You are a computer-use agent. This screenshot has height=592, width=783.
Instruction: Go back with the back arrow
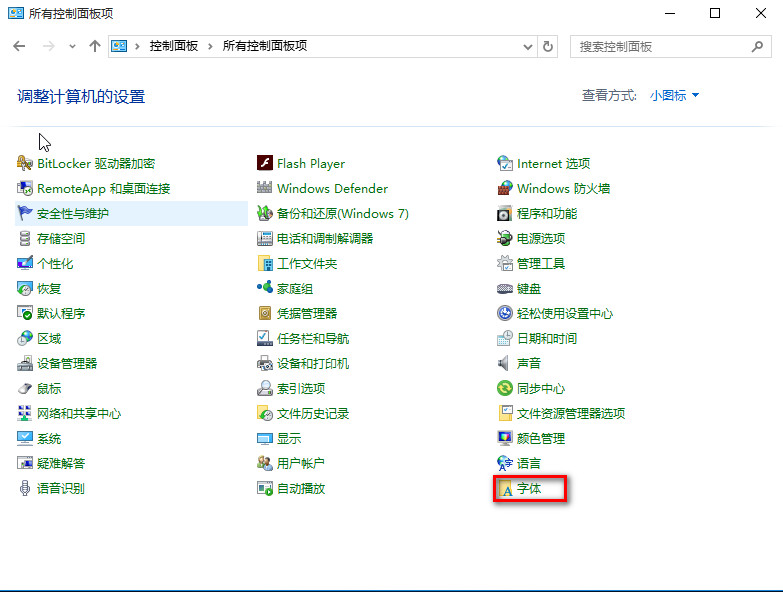tap(19, 46)
